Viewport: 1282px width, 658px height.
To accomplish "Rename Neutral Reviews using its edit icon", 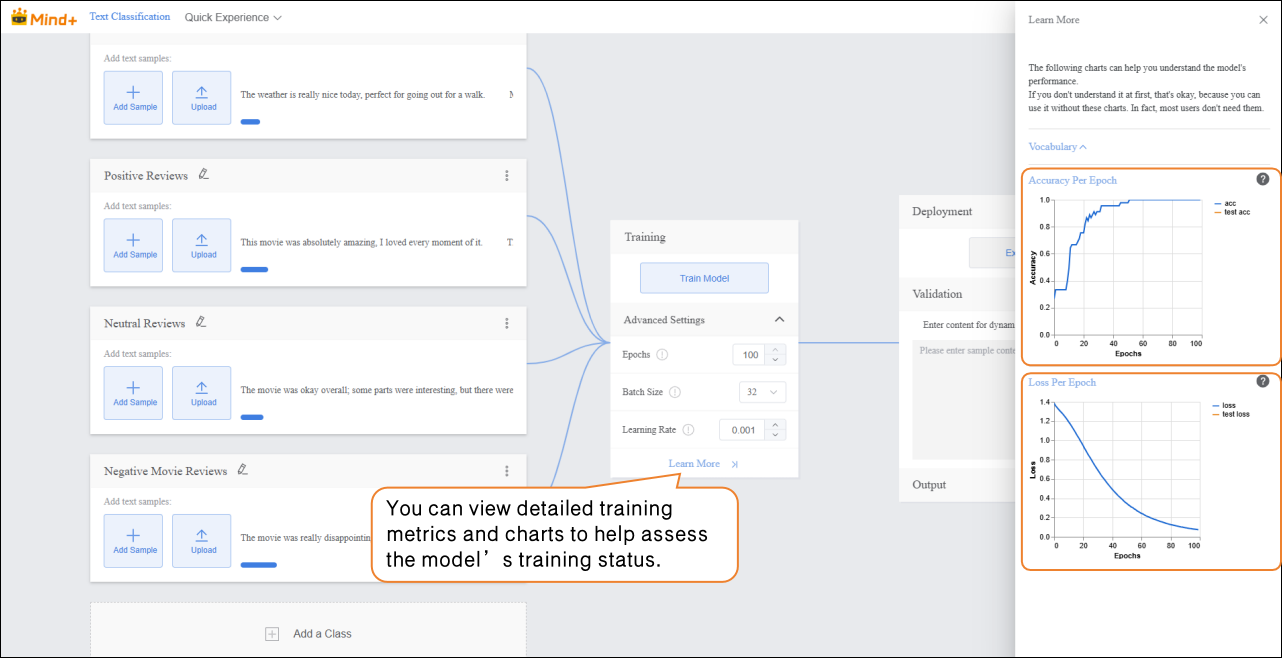I will coord(202,323).
